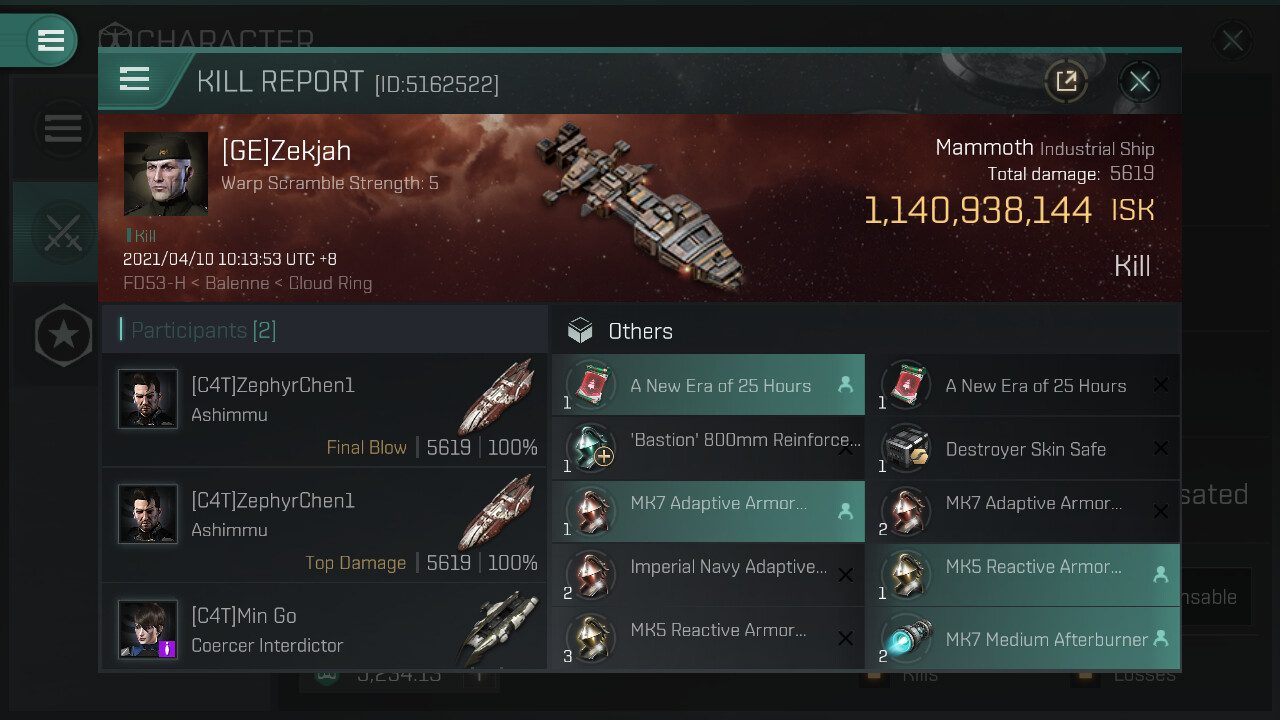The image size is (1280, 720).
Task: Open ZephyrChen1's Top Damage participant entry
Action: tap(325, 526)
